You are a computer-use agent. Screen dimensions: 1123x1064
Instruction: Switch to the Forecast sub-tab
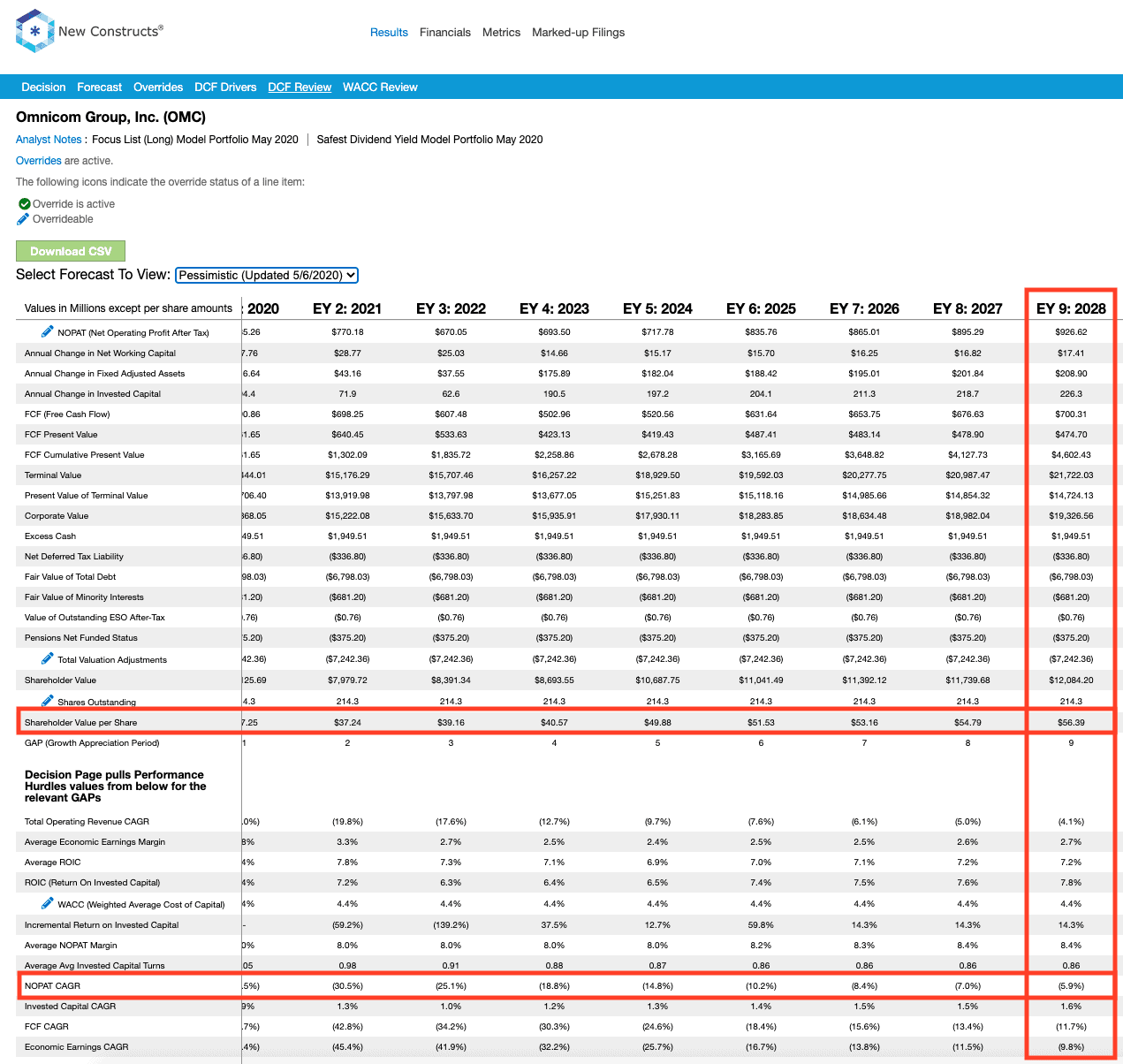99,87
